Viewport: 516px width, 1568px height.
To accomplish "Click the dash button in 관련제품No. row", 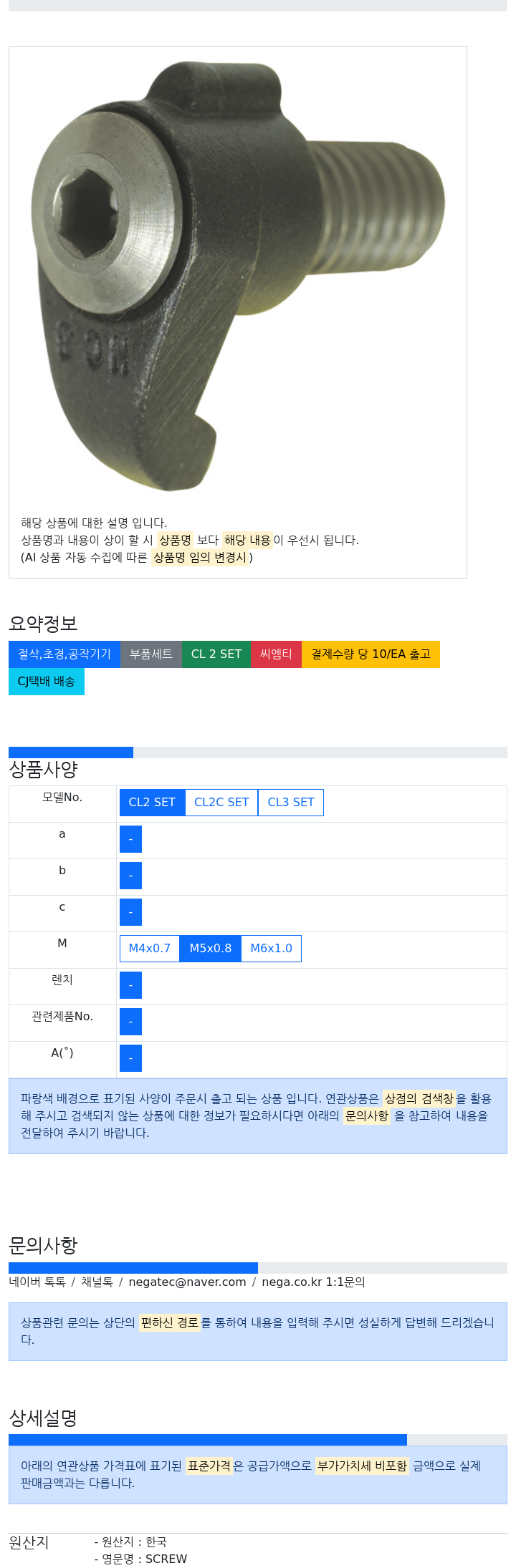I will click(x=130, y=1021).
